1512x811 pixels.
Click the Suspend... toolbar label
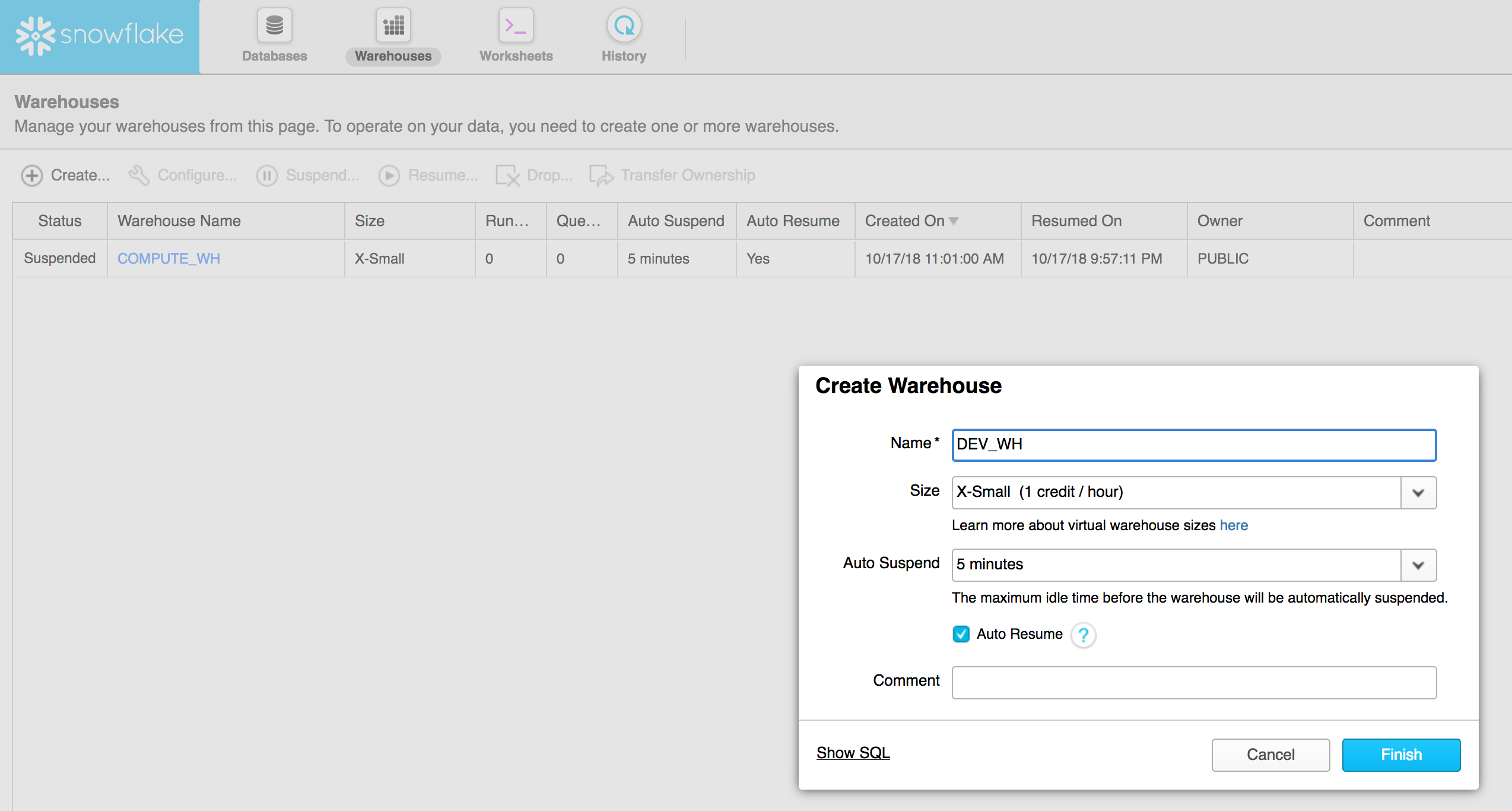pos(322,175)
